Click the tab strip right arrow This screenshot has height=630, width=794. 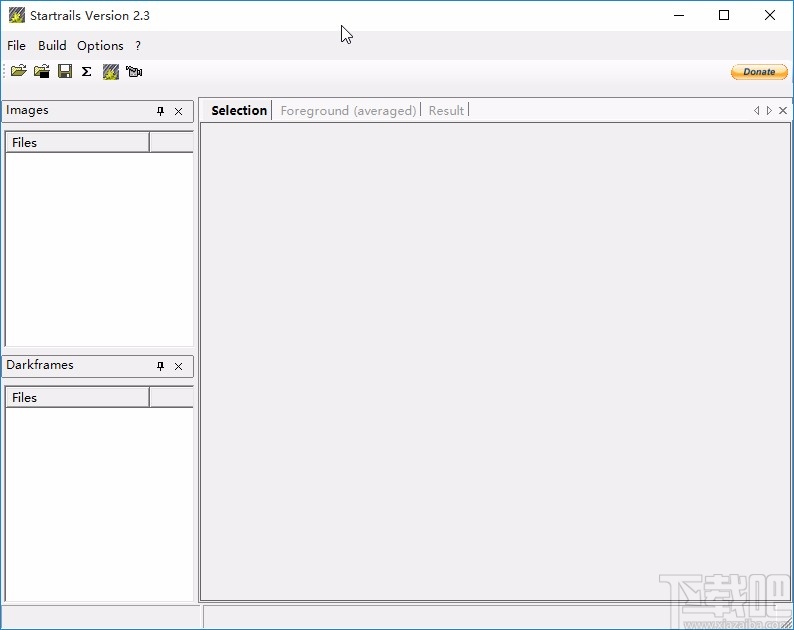769,110
